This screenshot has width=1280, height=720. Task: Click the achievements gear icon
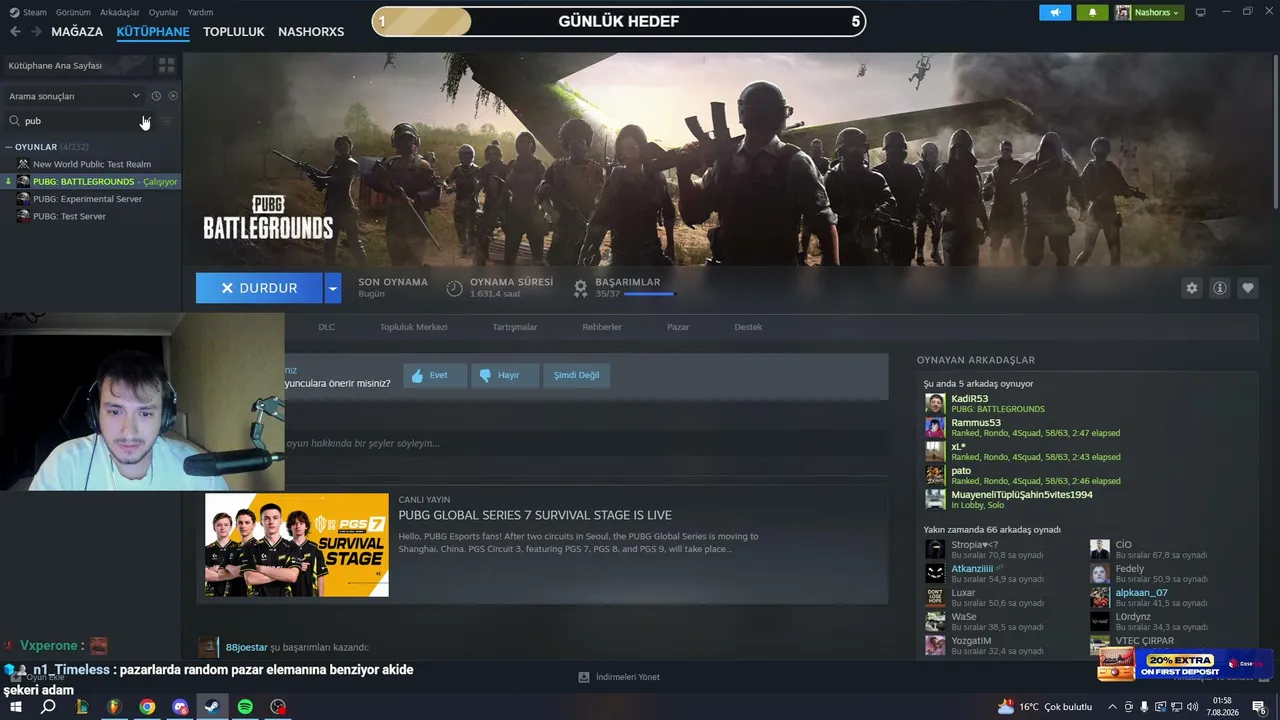[580, 288]
